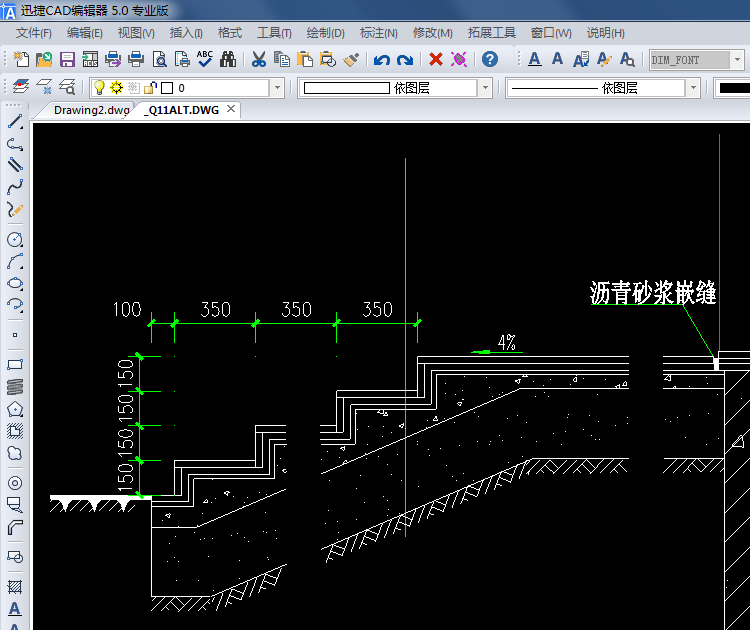Expand the layer 0 dropdown

(277, 88)
